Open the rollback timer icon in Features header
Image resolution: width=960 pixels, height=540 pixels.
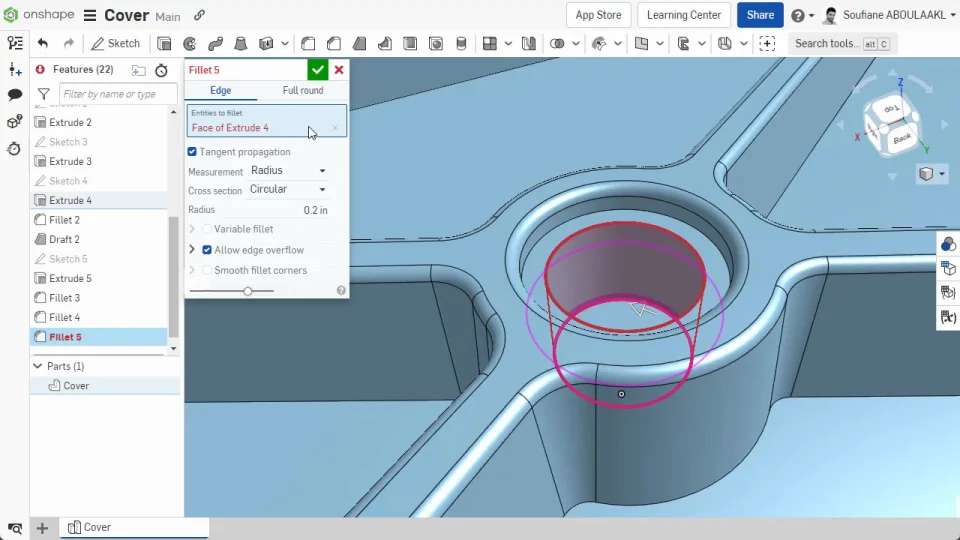(x=161, y=70)
